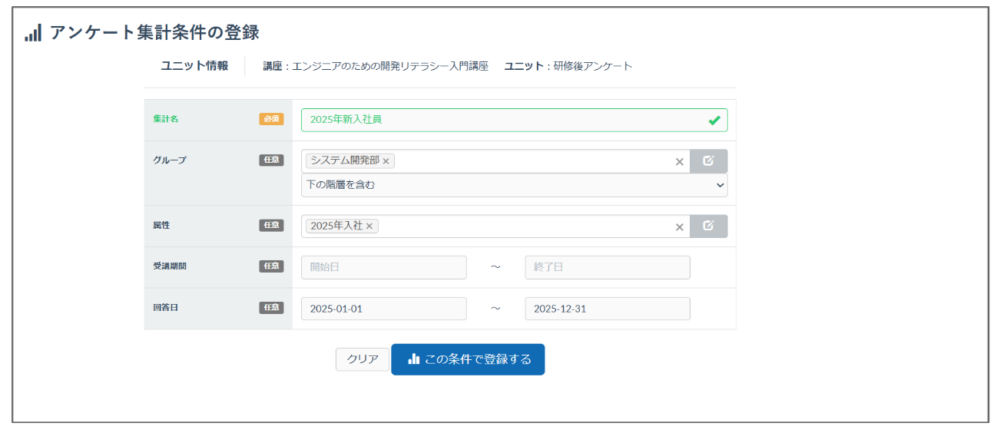Submit with この条件で登録する button
This screenshot has width=1000, height=433.
tap(467, 359)
